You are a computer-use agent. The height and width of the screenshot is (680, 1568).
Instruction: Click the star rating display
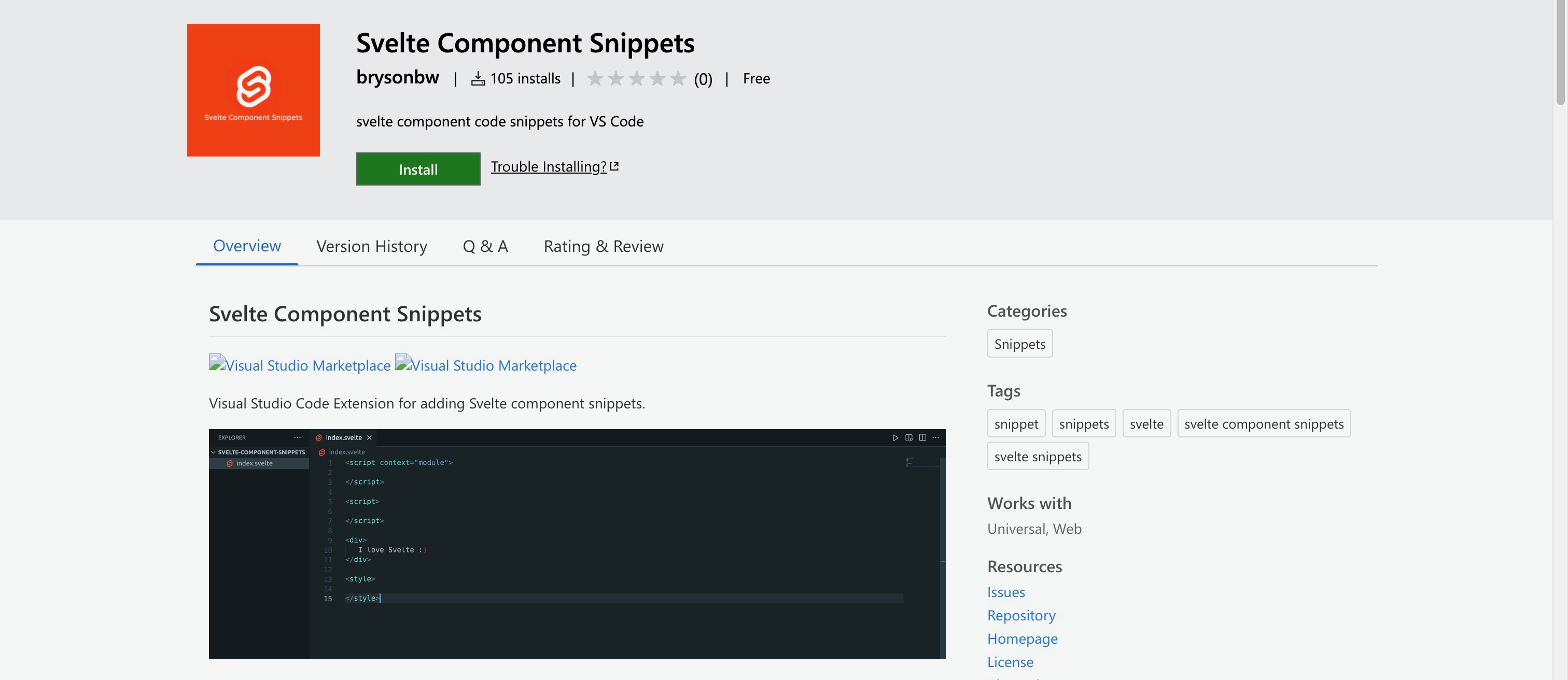click(636, 78)
